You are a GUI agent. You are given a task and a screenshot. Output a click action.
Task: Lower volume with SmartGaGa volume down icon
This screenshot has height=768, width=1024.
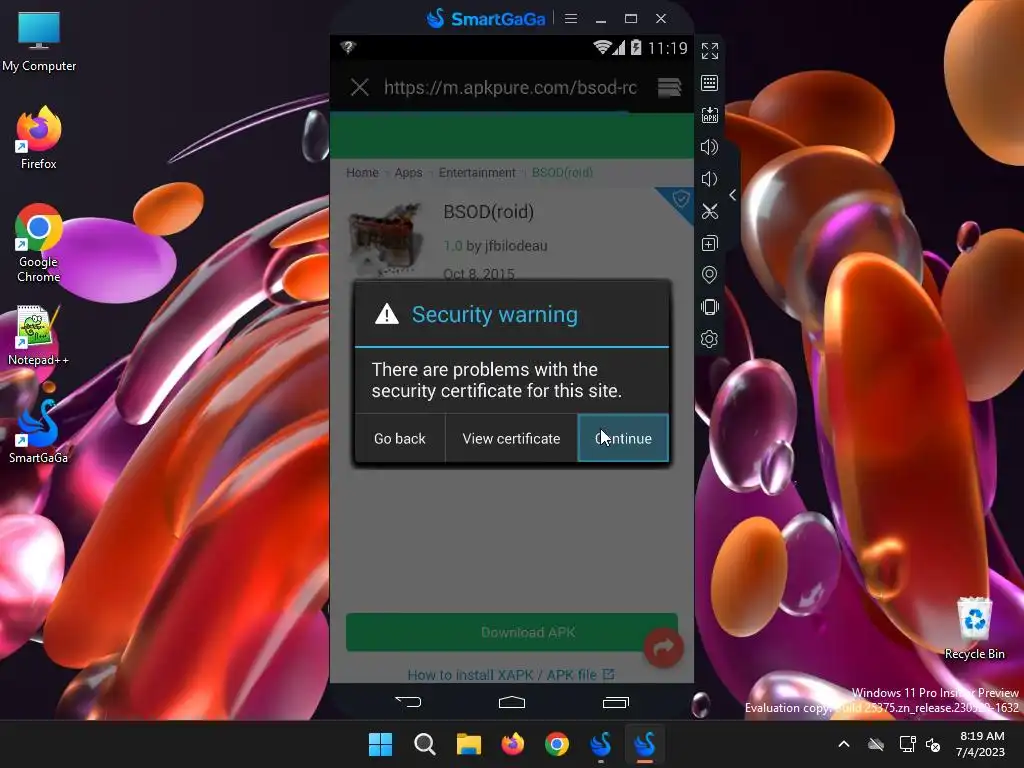[709, 179]
